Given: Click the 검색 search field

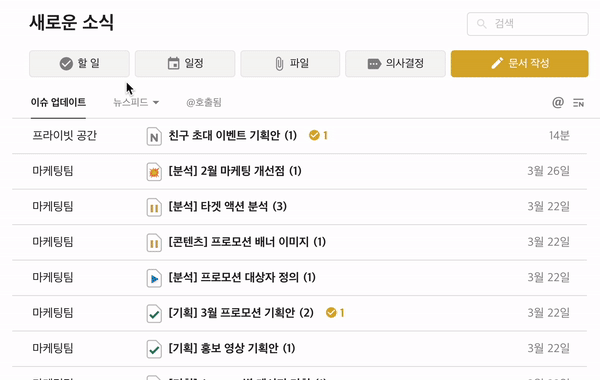Looking at the screenshot, I should (527, 24).
